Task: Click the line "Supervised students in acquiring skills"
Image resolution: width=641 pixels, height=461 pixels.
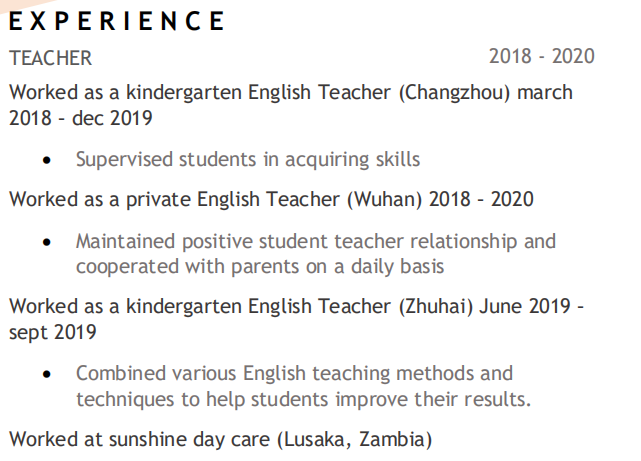Action: tap(247, 159)
